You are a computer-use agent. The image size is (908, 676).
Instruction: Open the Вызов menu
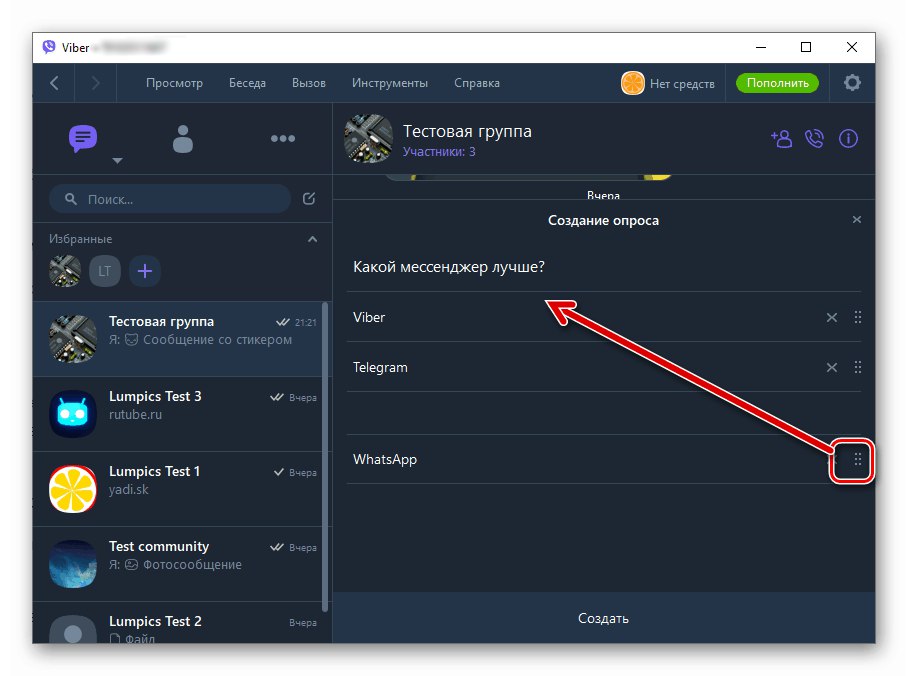309,83
